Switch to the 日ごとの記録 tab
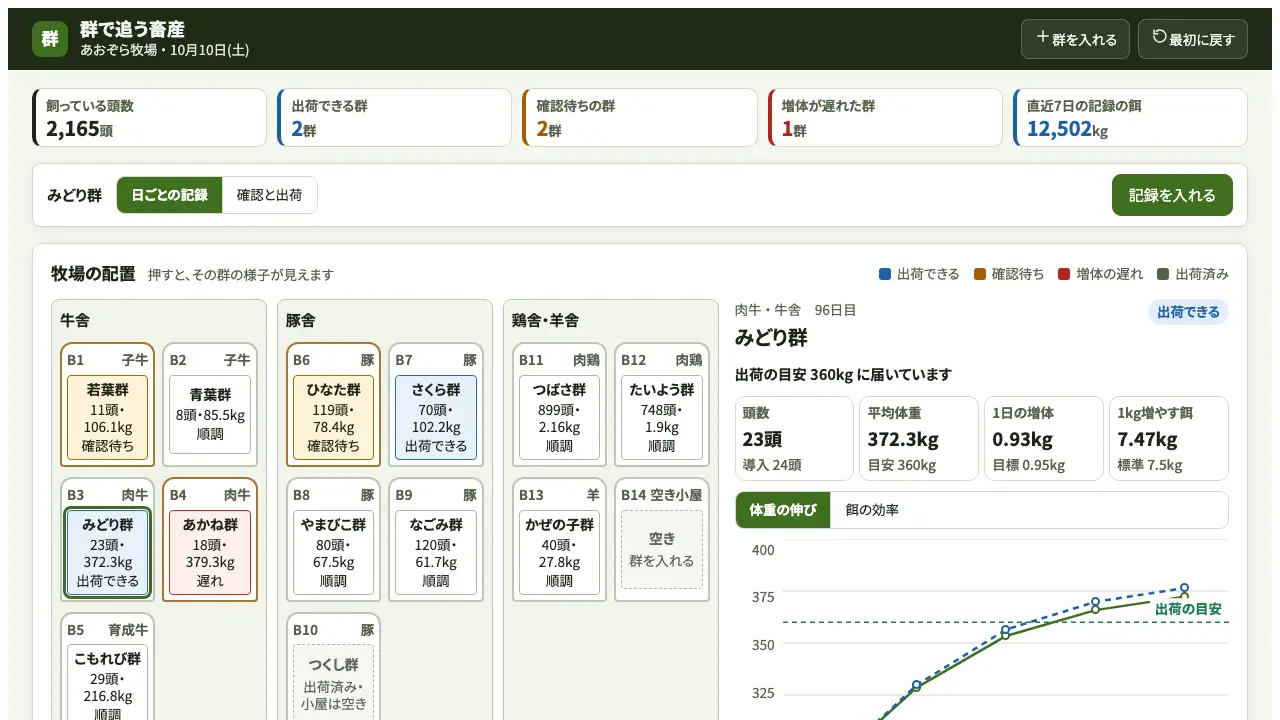 coord(169,195)
